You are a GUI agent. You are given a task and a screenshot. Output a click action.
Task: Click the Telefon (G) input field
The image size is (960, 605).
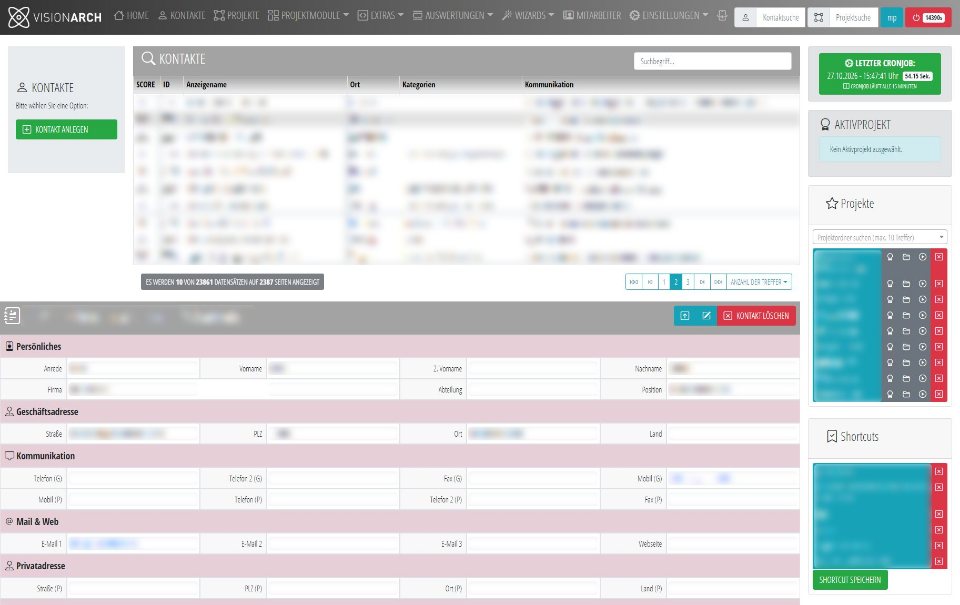[x=132, y=478]
